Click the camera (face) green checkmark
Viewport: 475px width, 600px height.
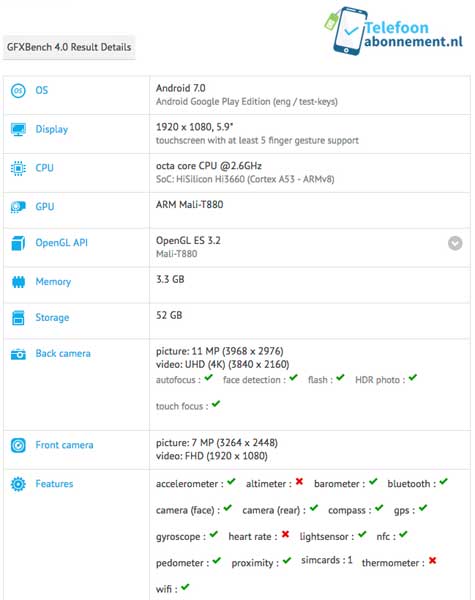228,508
